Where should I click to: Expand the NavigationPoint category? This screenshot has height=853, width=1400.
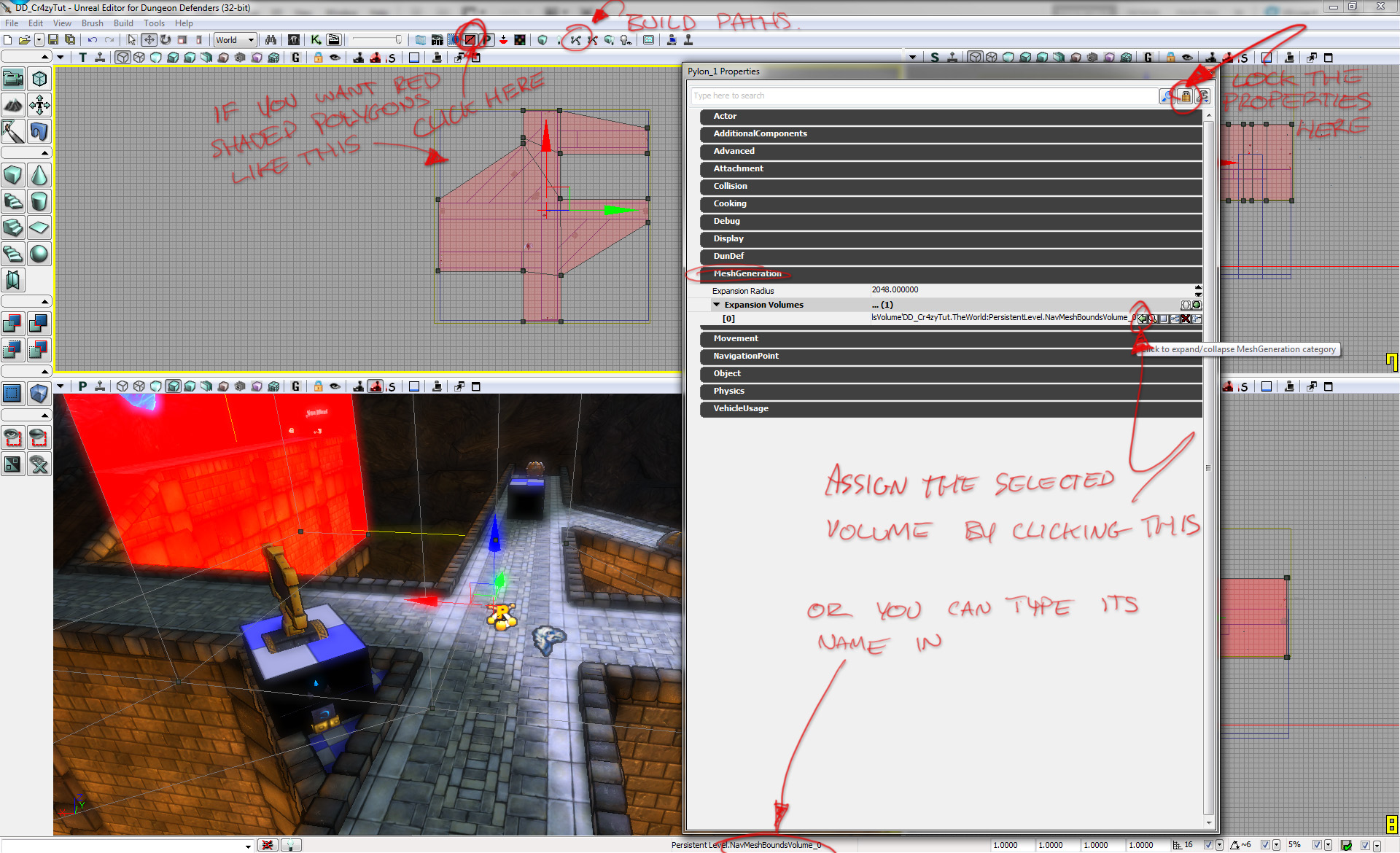point(951,357)
